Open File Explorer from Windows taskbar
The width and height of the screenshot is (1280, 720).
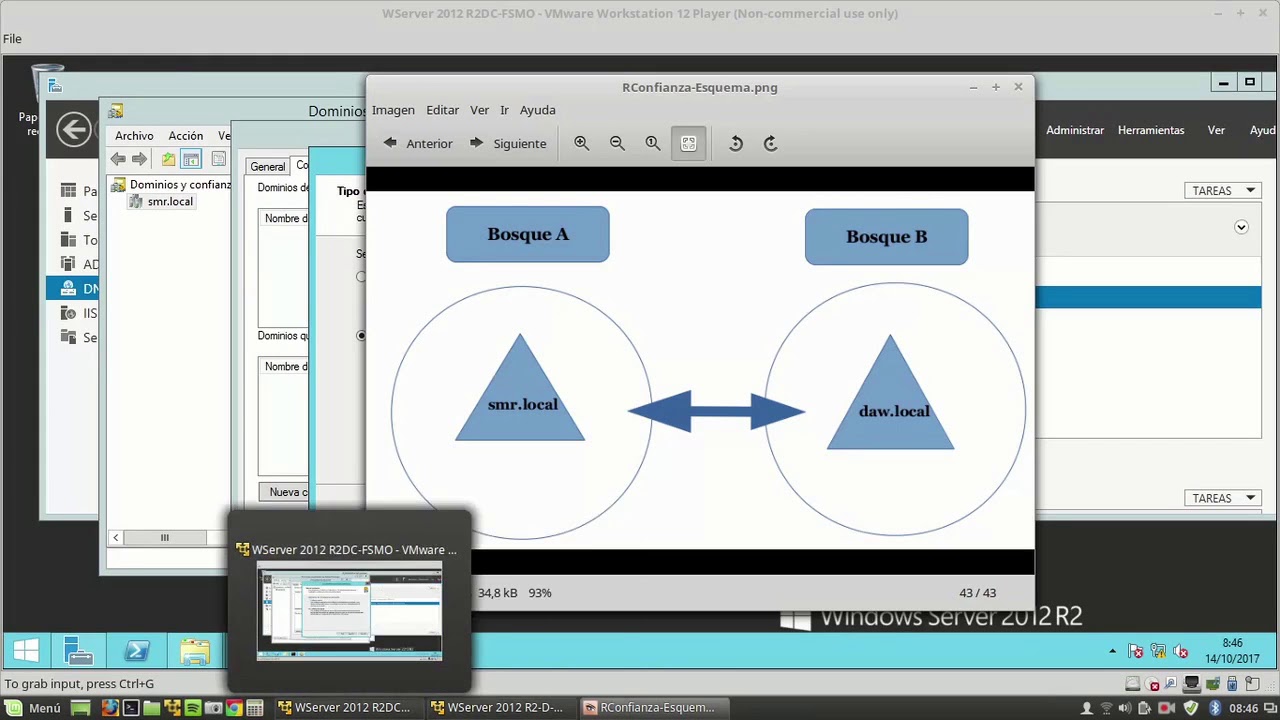(x=195, y=652)
